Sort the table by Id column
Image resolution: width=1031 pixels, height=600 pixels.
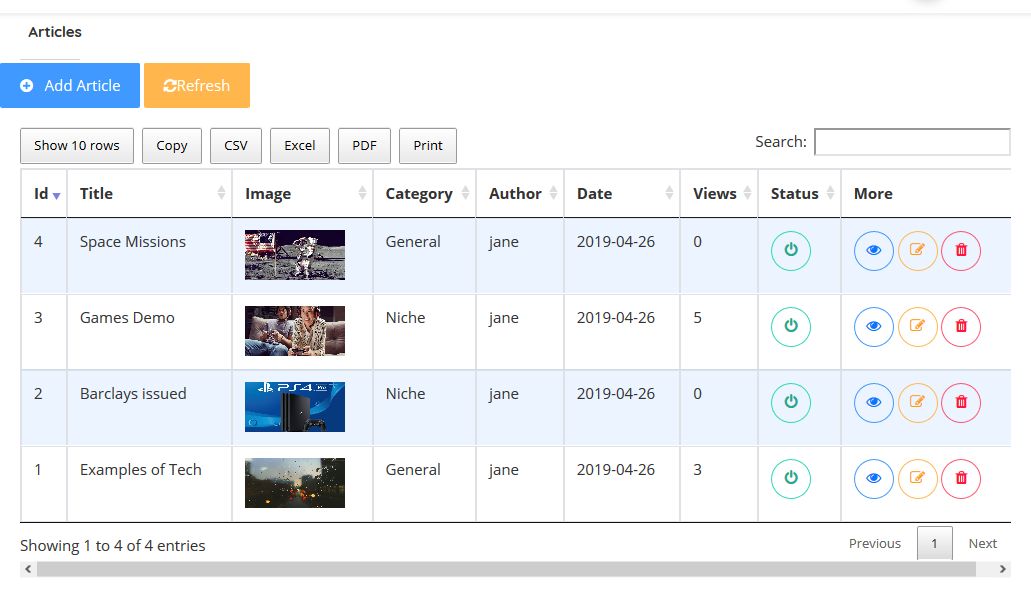pyautogui.click(x=43, y=194)
